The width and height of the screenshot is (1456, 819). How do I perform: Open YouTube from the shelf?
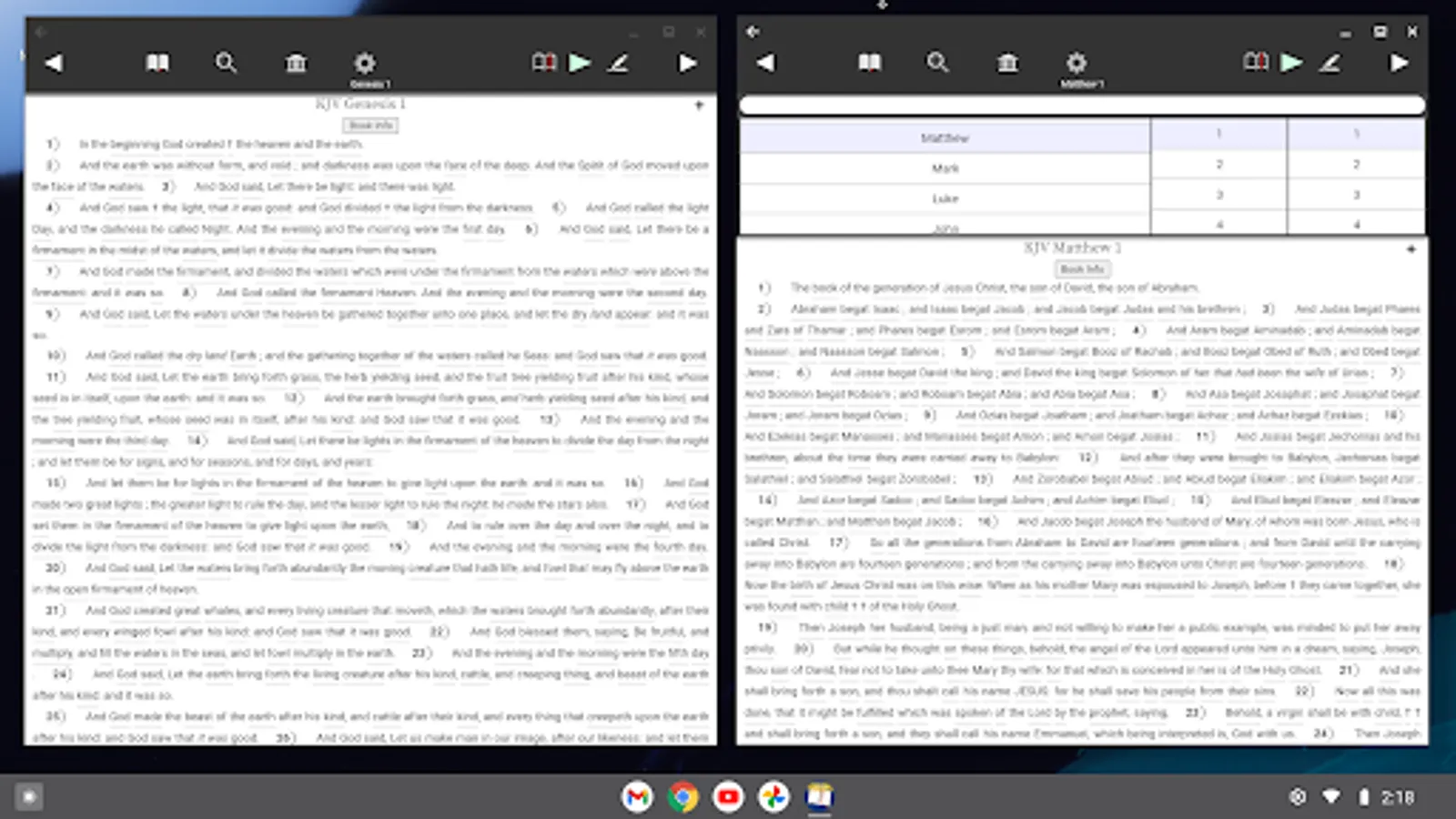click(x=728, y=797)
